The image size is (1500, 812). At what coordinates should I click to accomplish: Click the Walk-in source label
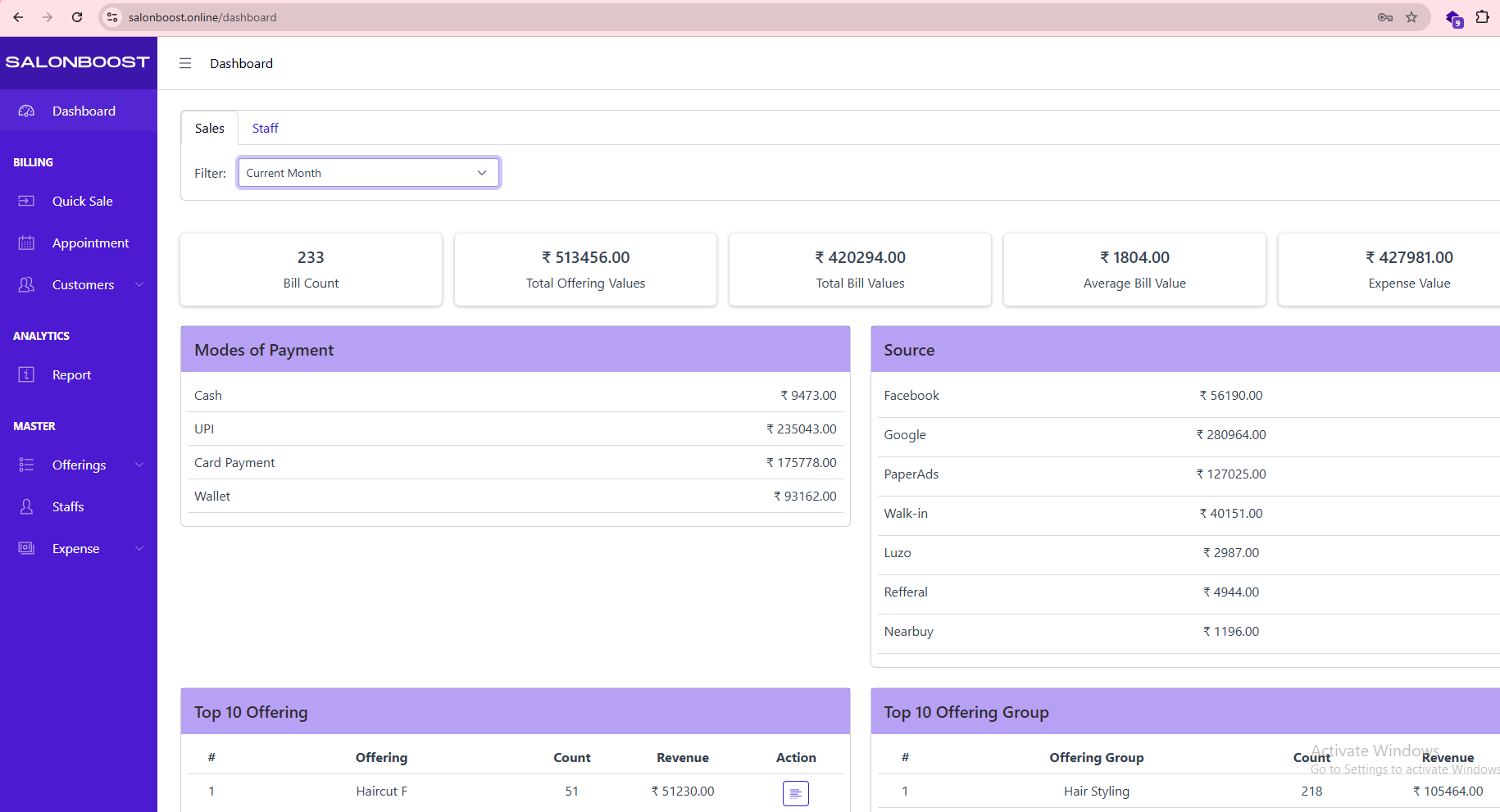point(906,513)
